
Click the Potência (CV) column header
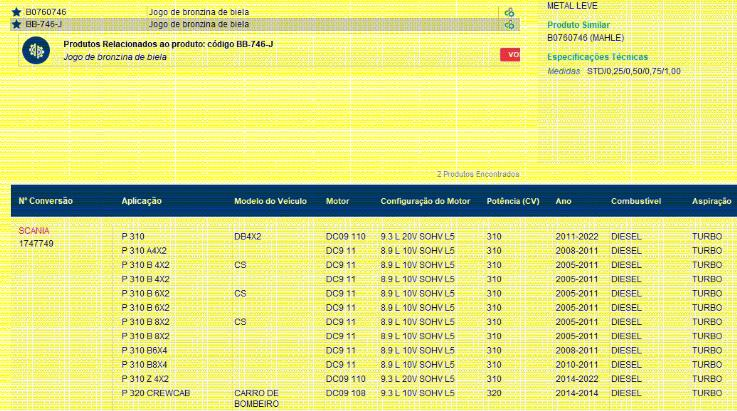[512, 201]
